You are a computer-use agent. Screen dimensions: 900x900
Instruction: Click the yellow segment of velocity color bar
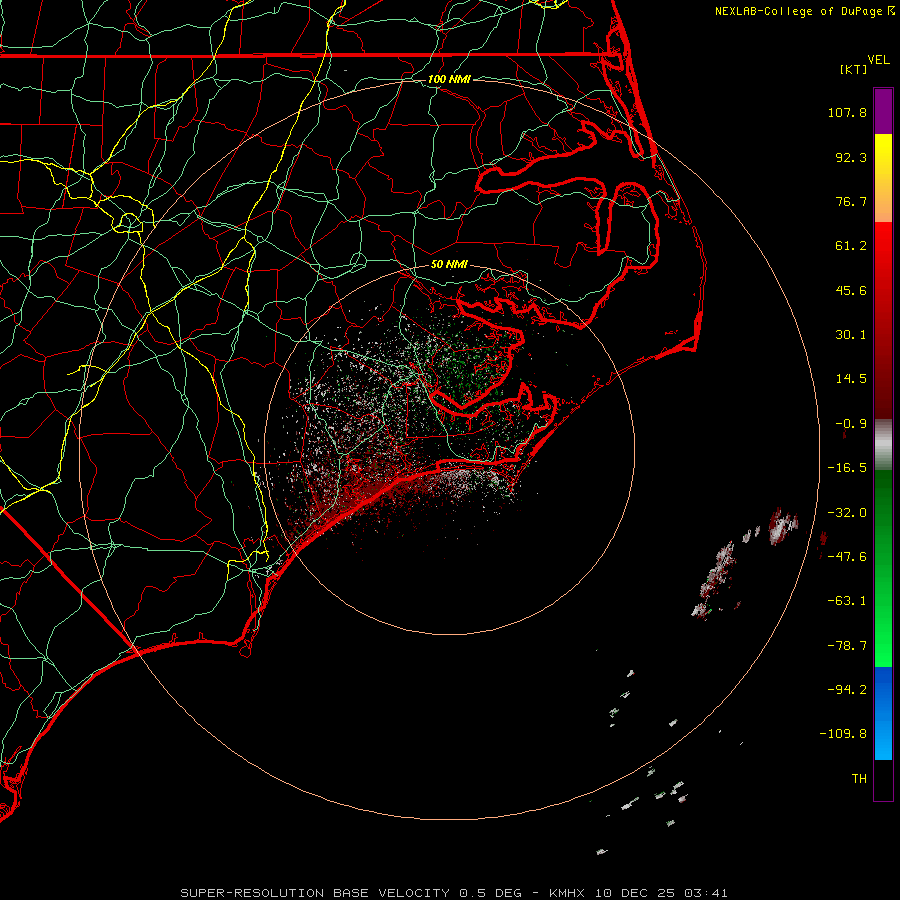pos(883,178)
